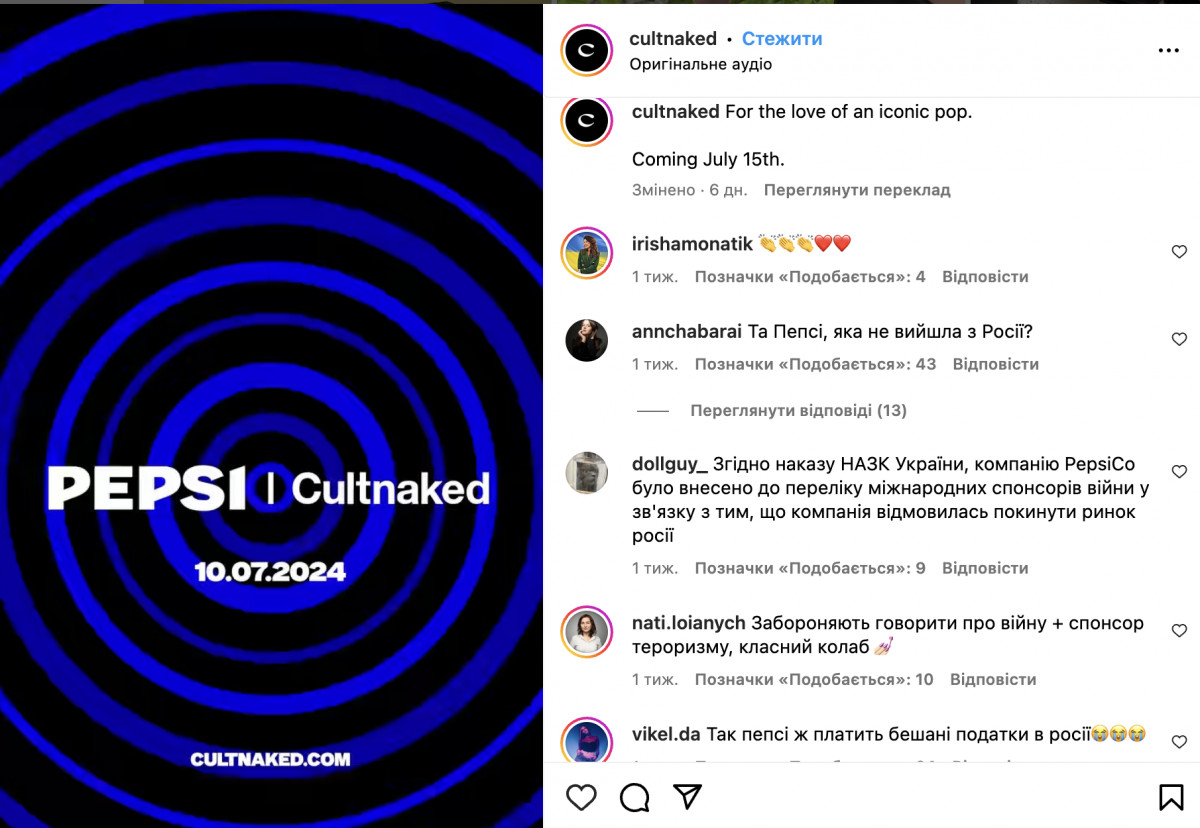Like dollguy_'s comment with heart
Image resolution: width=1200 pixels, height=828 pixels.
[1179, 471]
